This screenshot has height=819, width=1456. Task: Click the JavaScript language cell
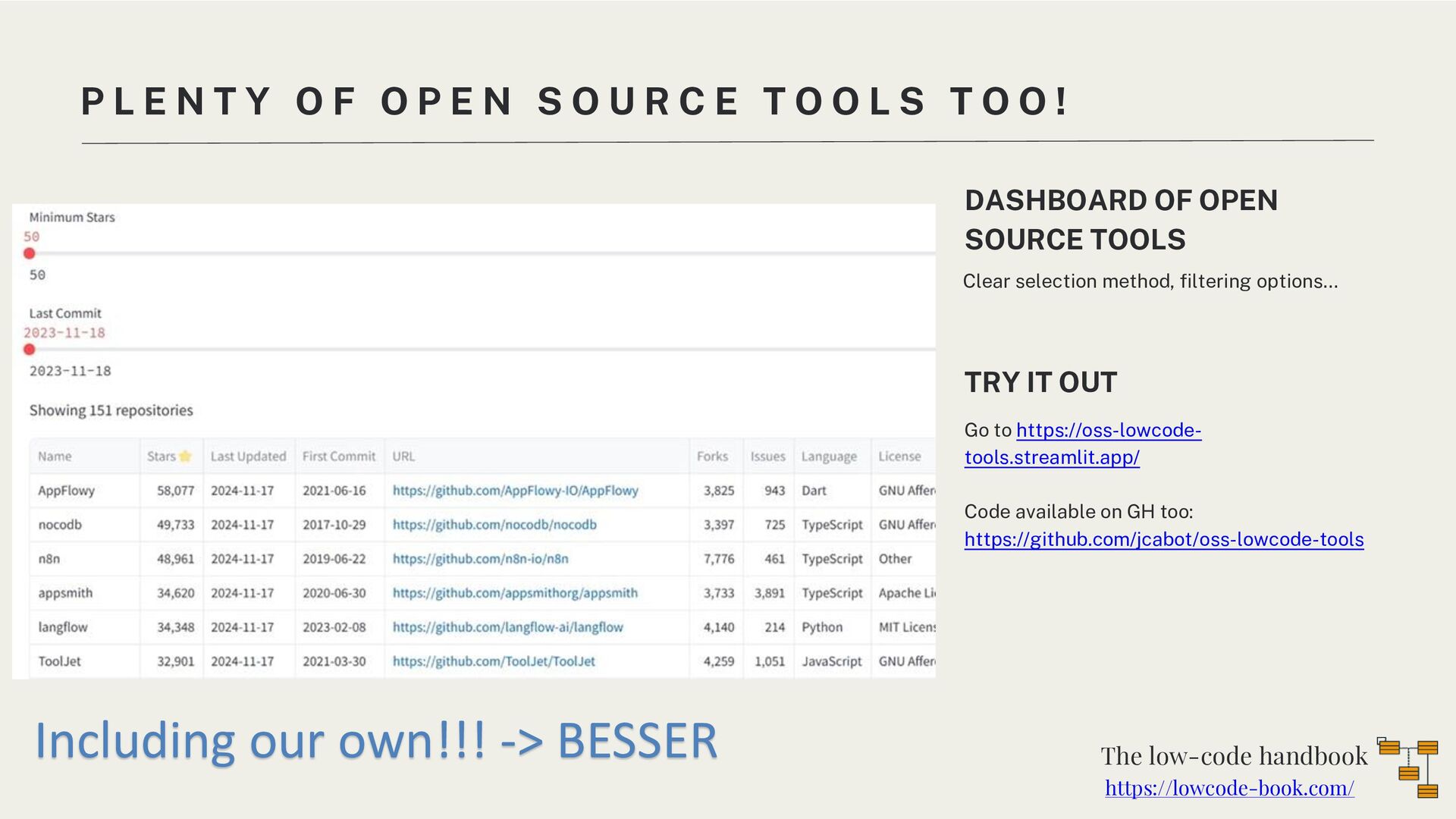(x=832, y=661)
